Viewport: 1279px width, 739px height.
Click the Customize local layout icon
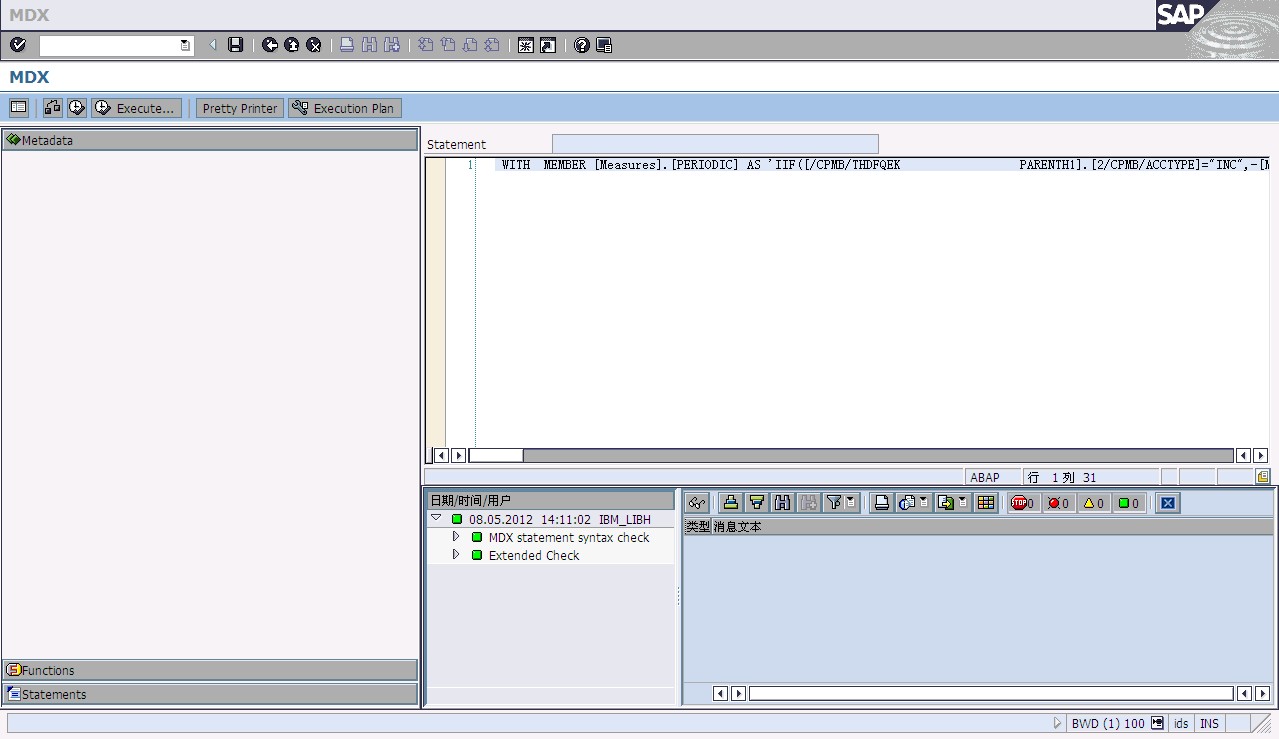click(604, 45)
